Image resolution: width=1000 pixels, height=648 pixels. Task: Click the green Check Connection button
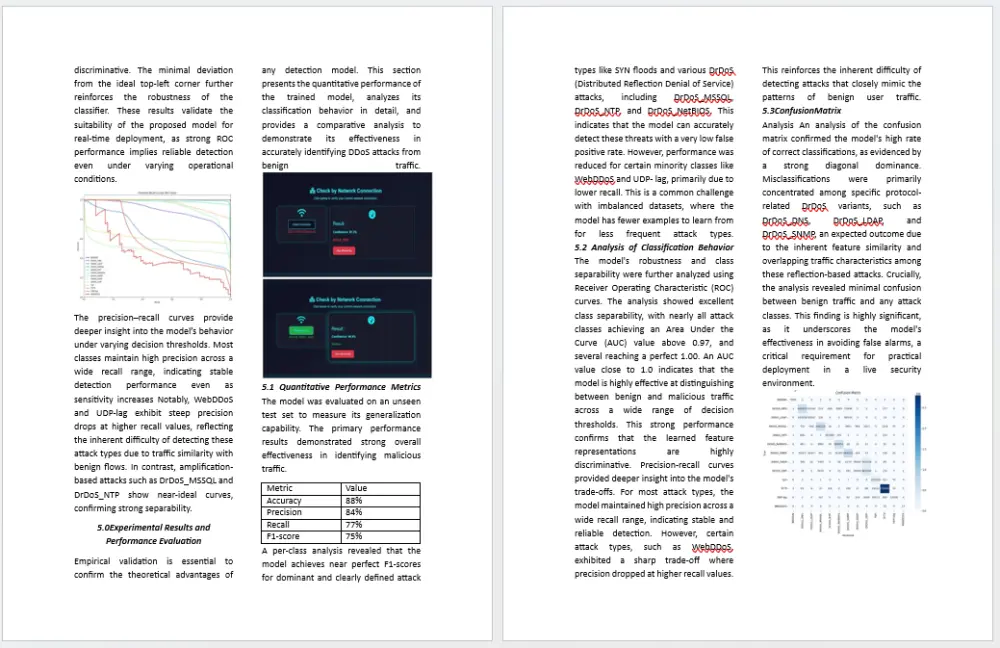[301, 330]
